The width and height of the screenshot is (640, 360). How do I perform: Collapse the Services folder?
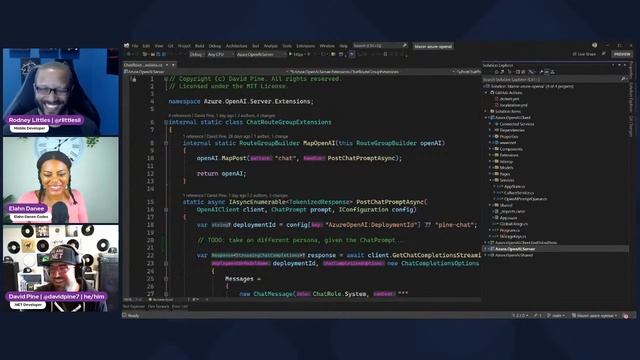coord(491,180)
